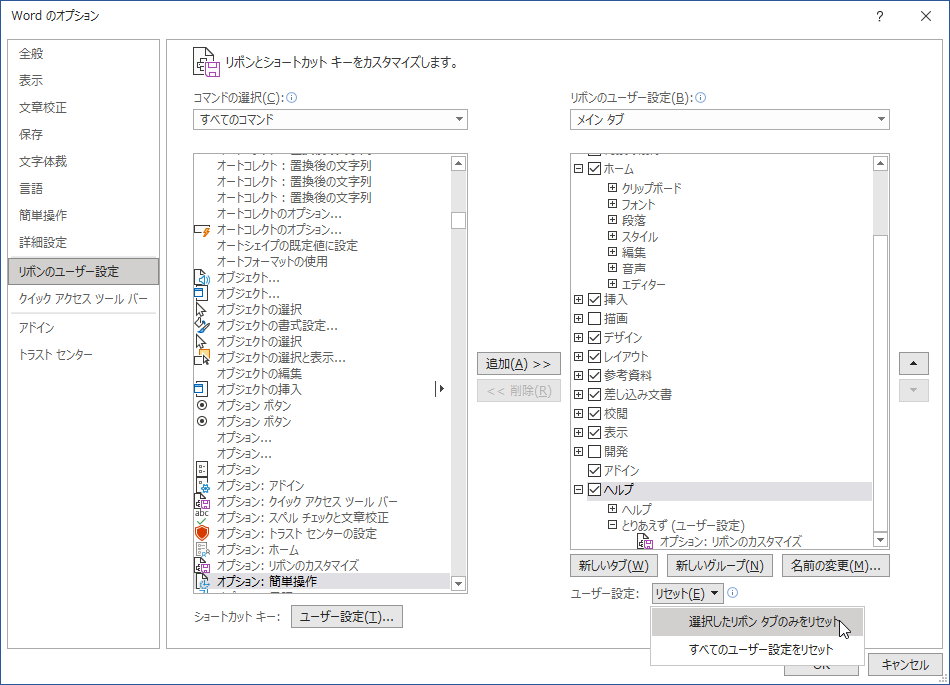Image resolution: width=950 pixels, height=685 pixels.
Task: Open the リセット dropdown button
Action: [688, 594]
